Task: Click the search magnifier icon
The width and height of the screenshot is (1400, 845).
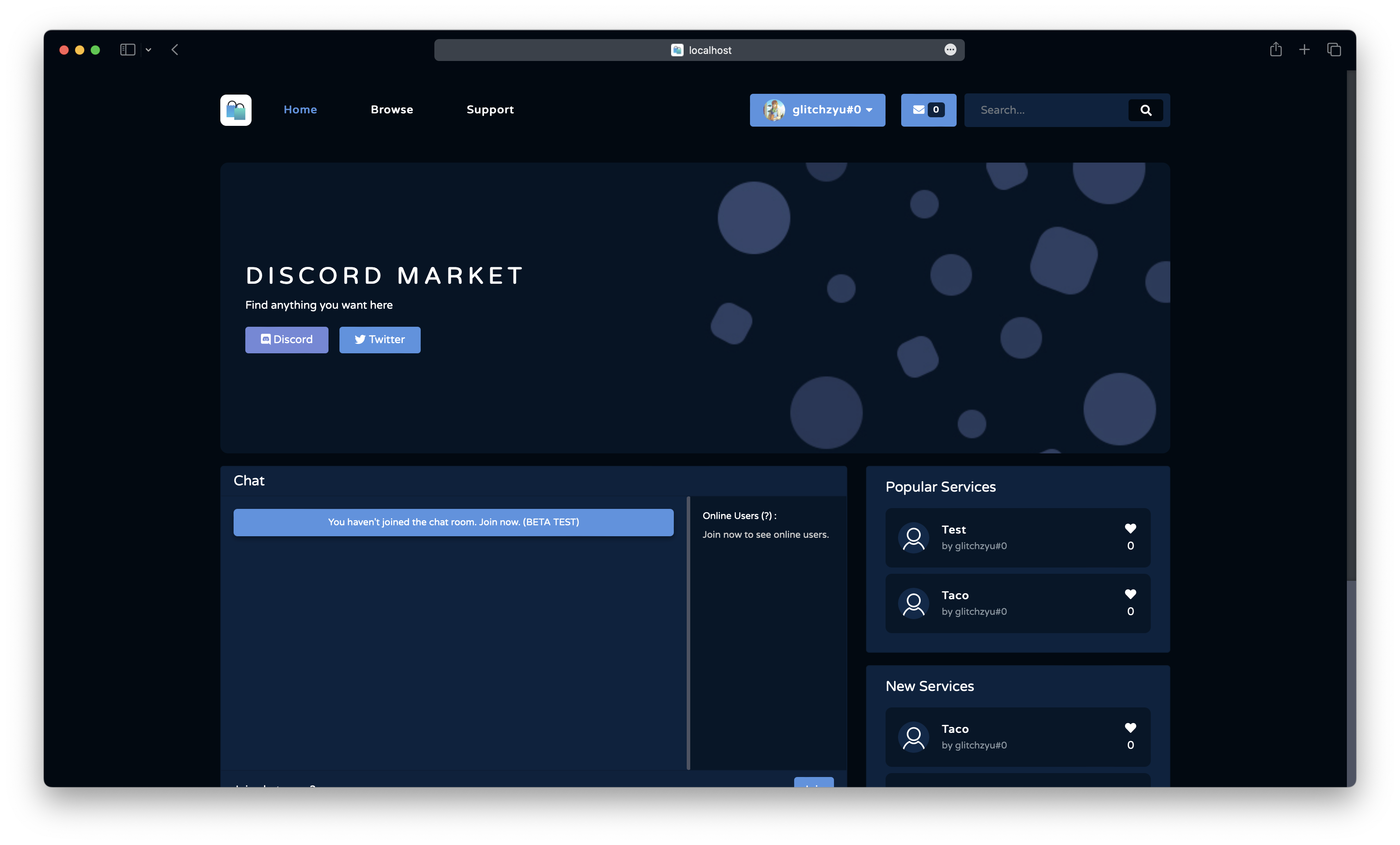Action: click(1146, 110)
